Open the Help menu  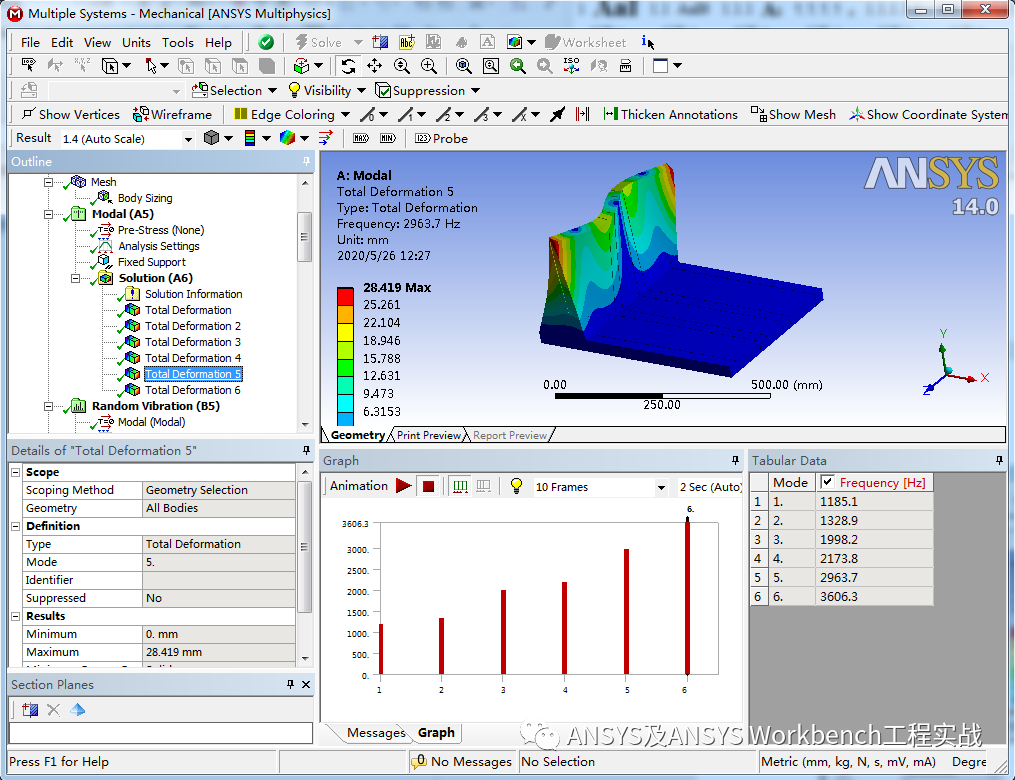pyautogui.click(x=218, y=43)
